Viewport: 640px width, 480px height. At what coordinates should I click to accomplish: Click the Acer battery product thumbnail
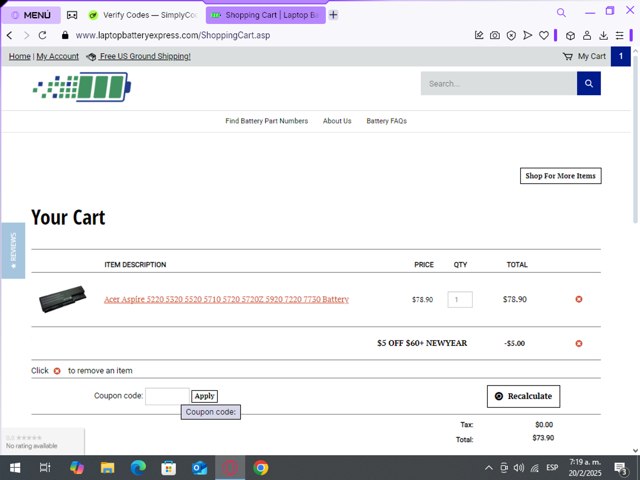62,299
